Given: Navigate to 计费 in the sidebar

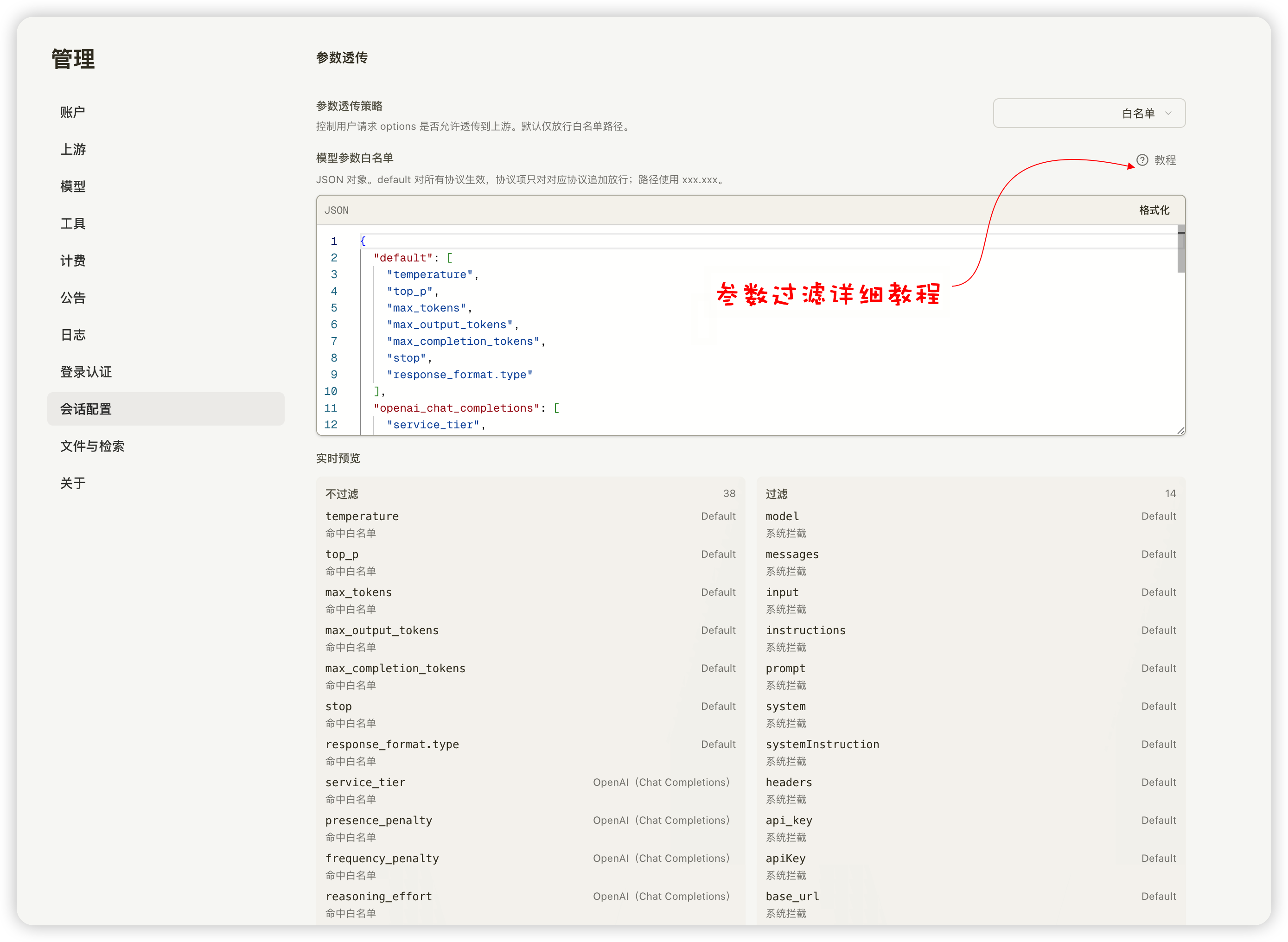Looking at the screenshot, I should [x=166, y=261].
